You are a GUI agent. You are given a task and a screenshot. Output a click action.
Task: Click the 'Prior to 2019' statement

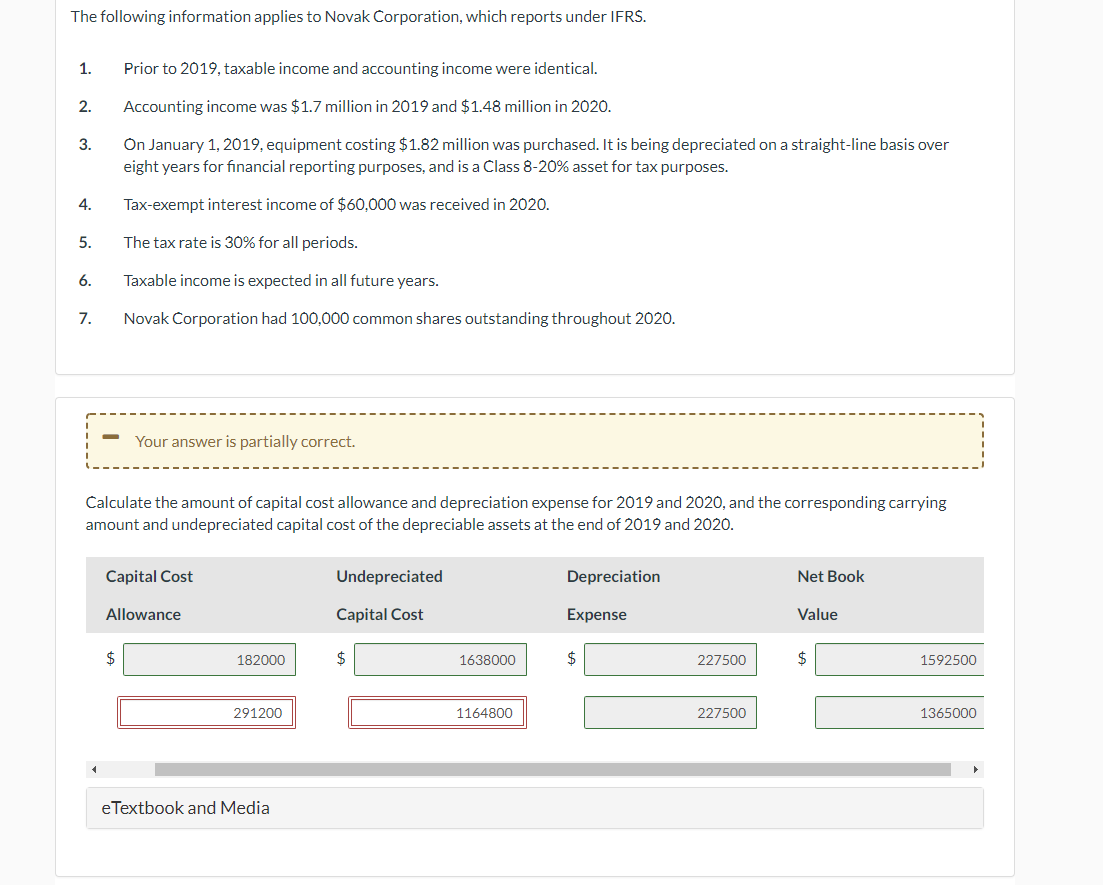360,68
